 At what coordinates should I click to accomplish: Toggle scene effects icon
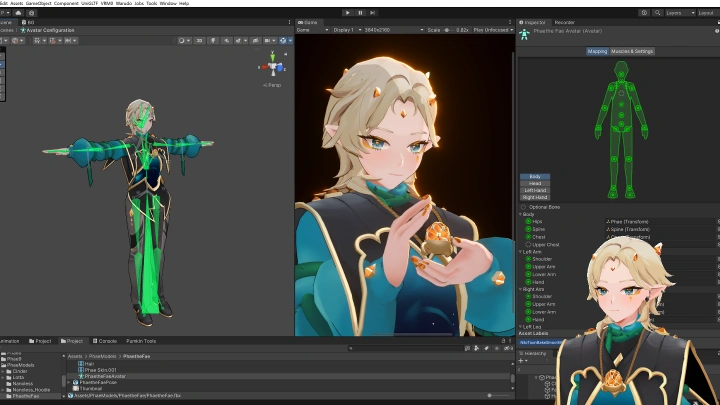click(238, 40)
